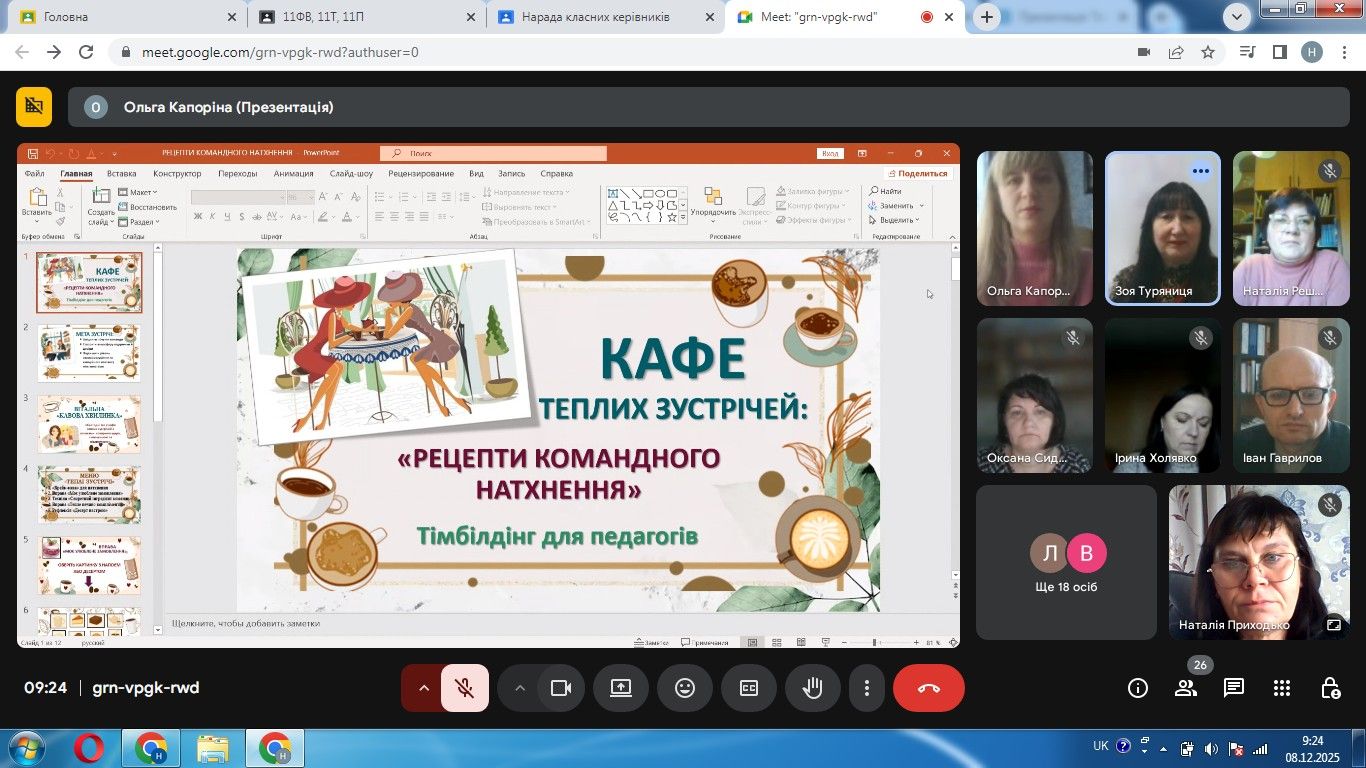The height and width of the screenshot is (768, 1366).
Task: Click the raise hand icon
Action: coord(813,688)
